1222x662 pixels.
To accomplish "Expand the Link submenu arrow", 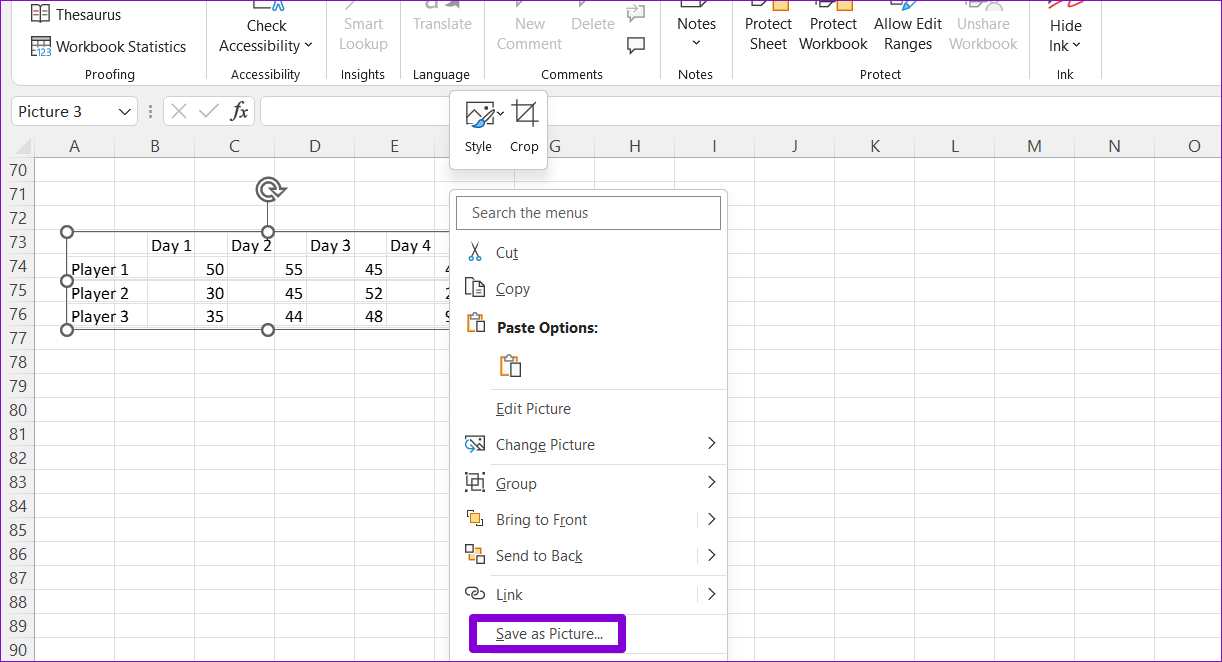I will 711,594.
